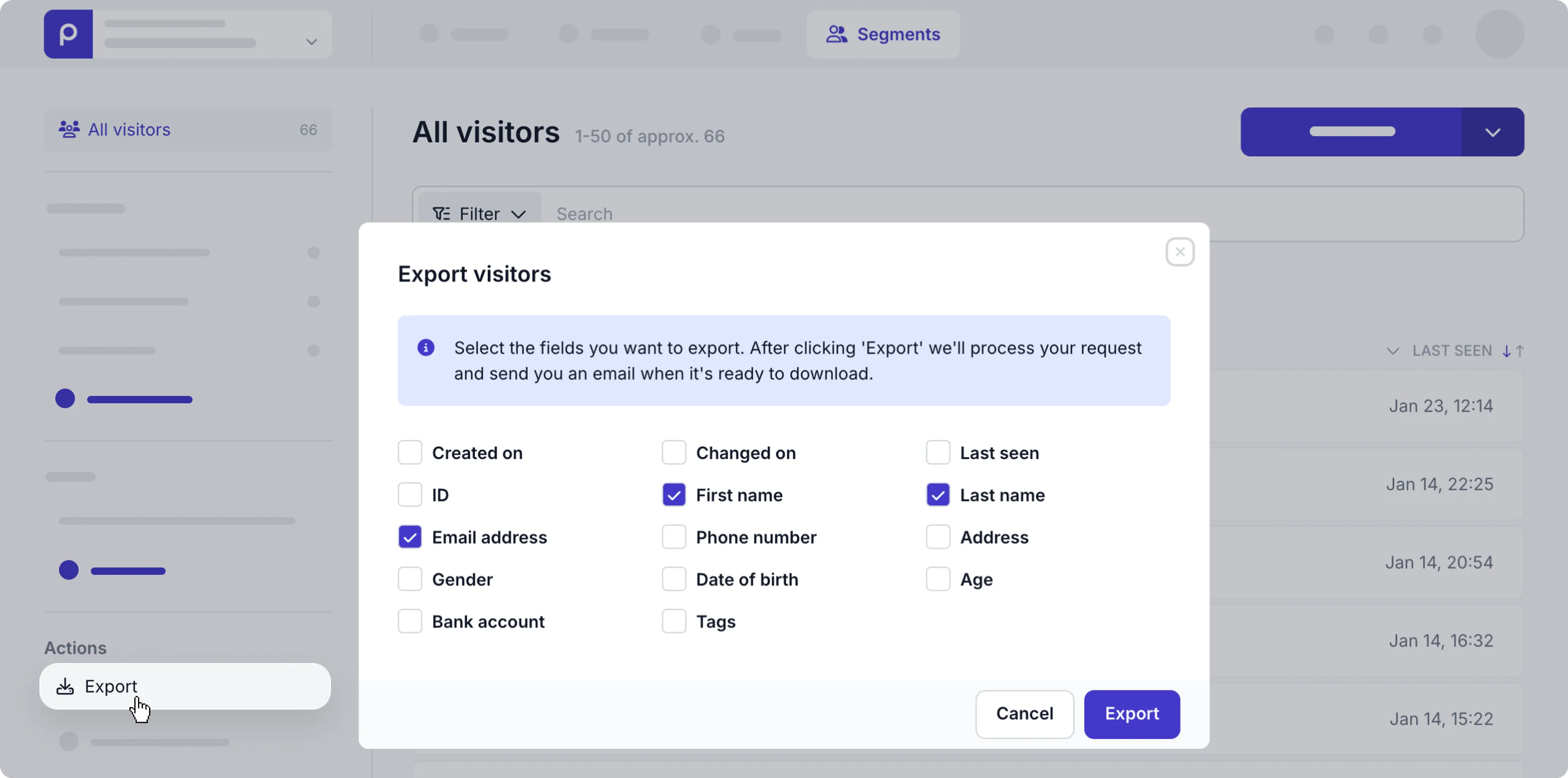Select the Export download icon under Actions

pos(66,686)
